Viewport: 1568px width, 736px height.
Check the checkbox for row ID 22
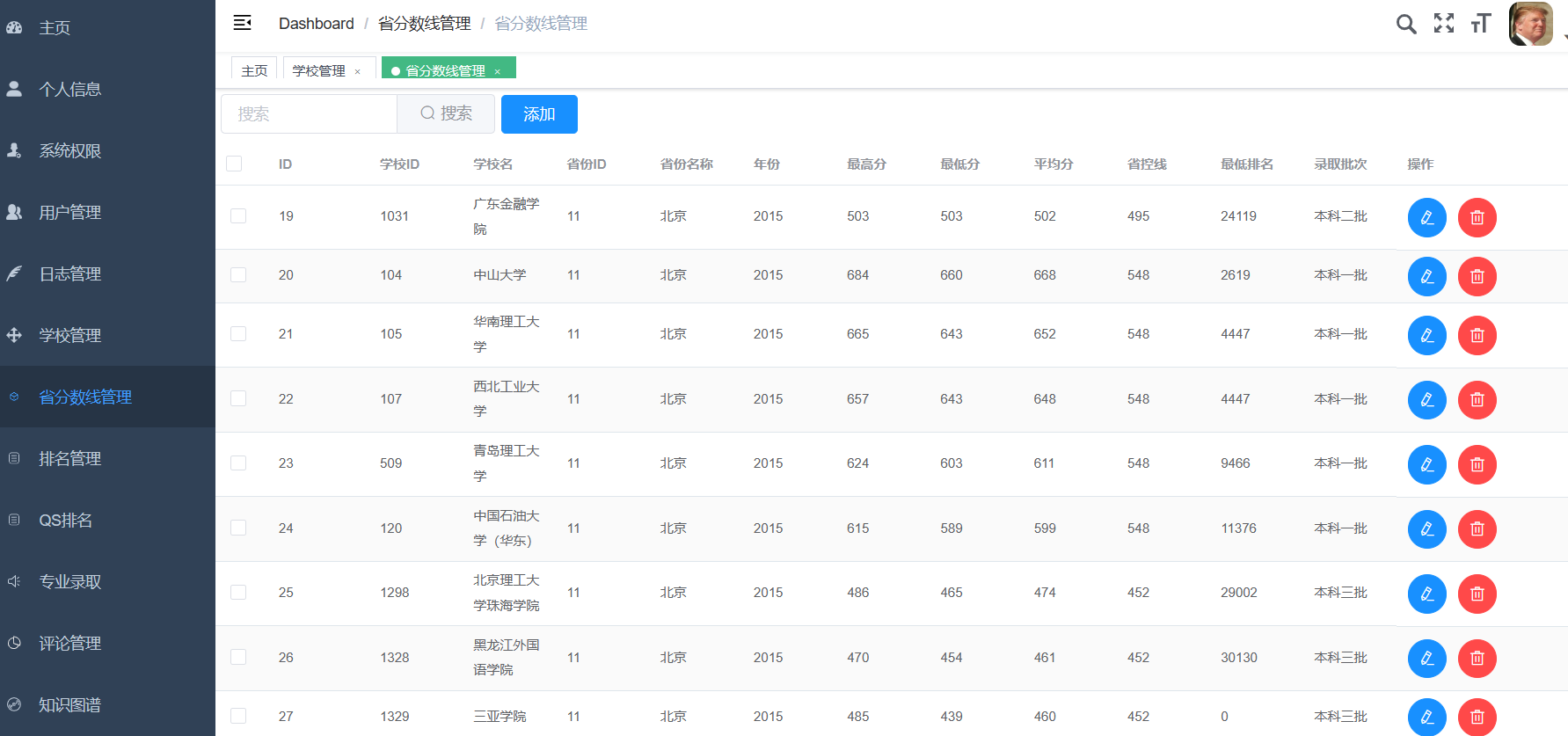click(x=238, y=399)
